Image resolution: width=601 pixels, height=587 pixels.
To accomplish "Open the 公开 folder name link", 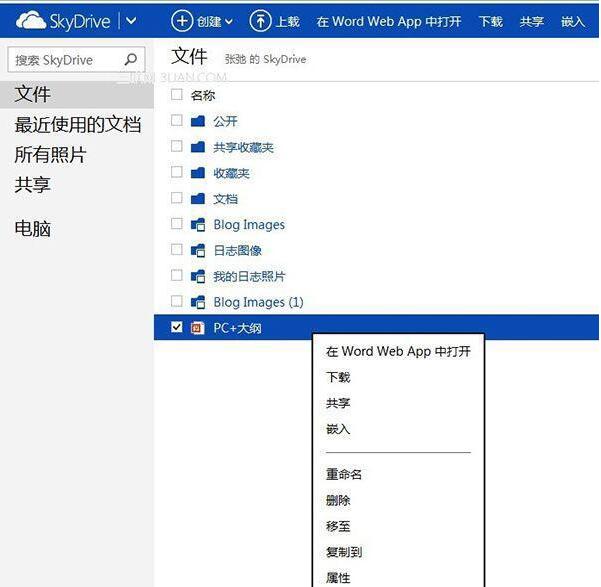I will tap(225, 122).
